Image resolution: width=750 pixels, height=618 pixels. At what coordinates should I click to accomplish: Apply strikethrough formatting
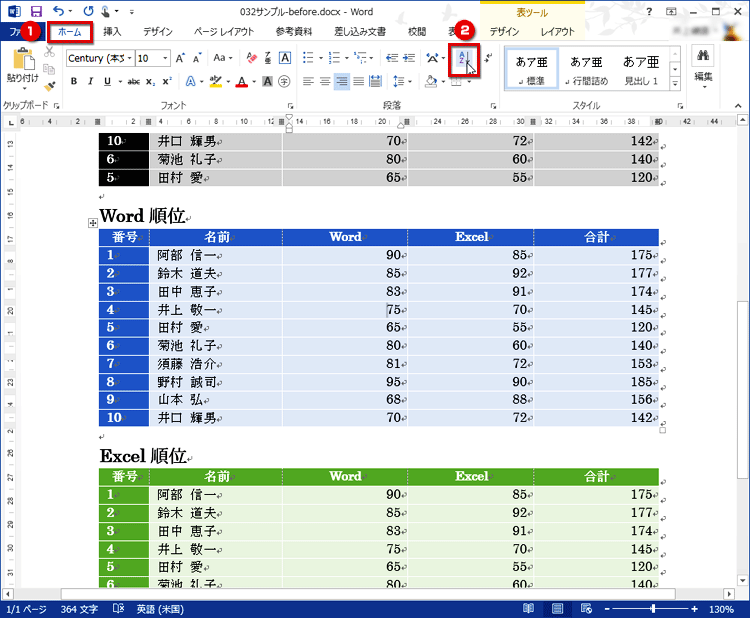pyautogui.click(x=133, y=82)
